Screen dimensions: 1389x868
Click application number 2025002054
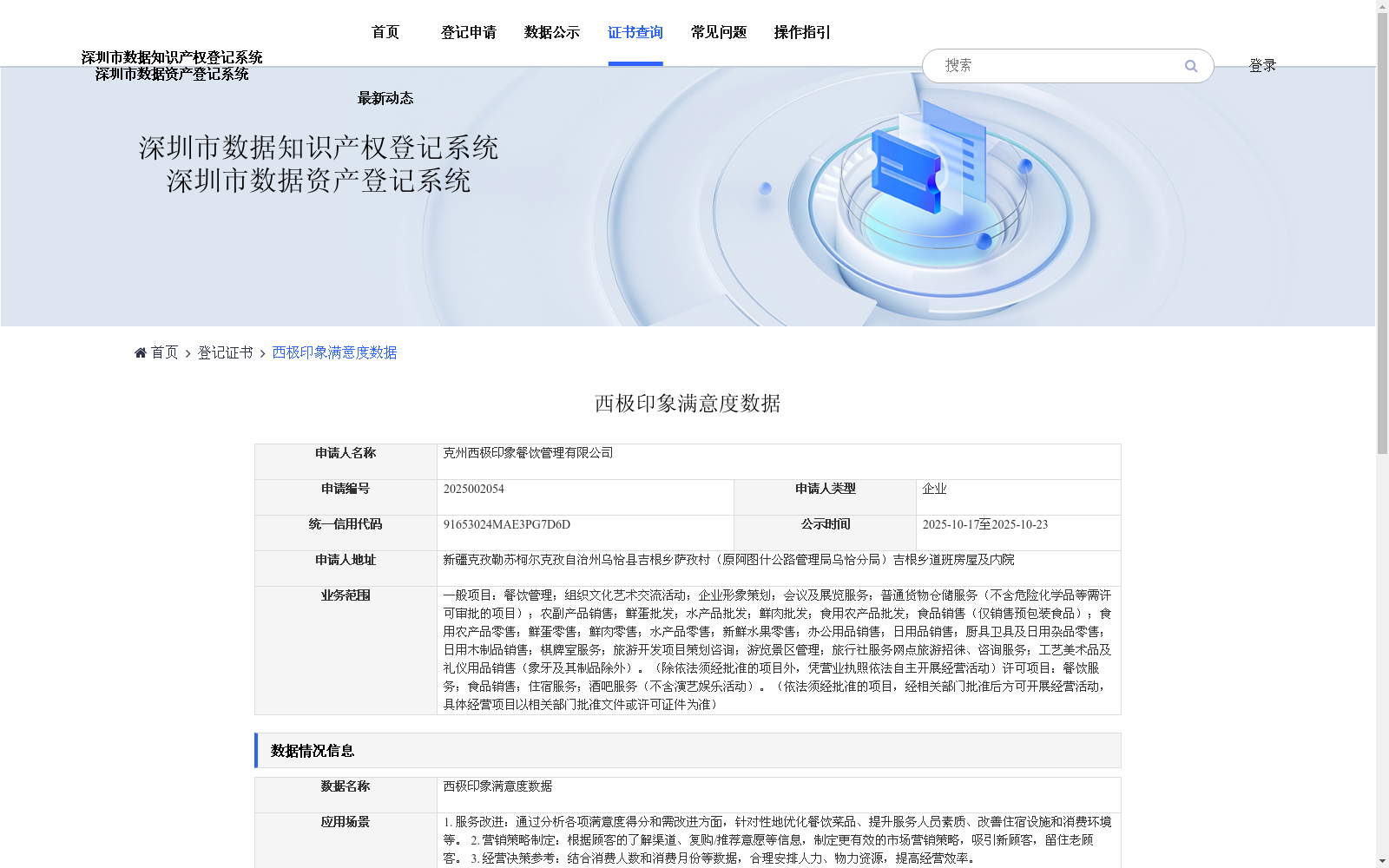pyautogui.click(x=474, y=489)
